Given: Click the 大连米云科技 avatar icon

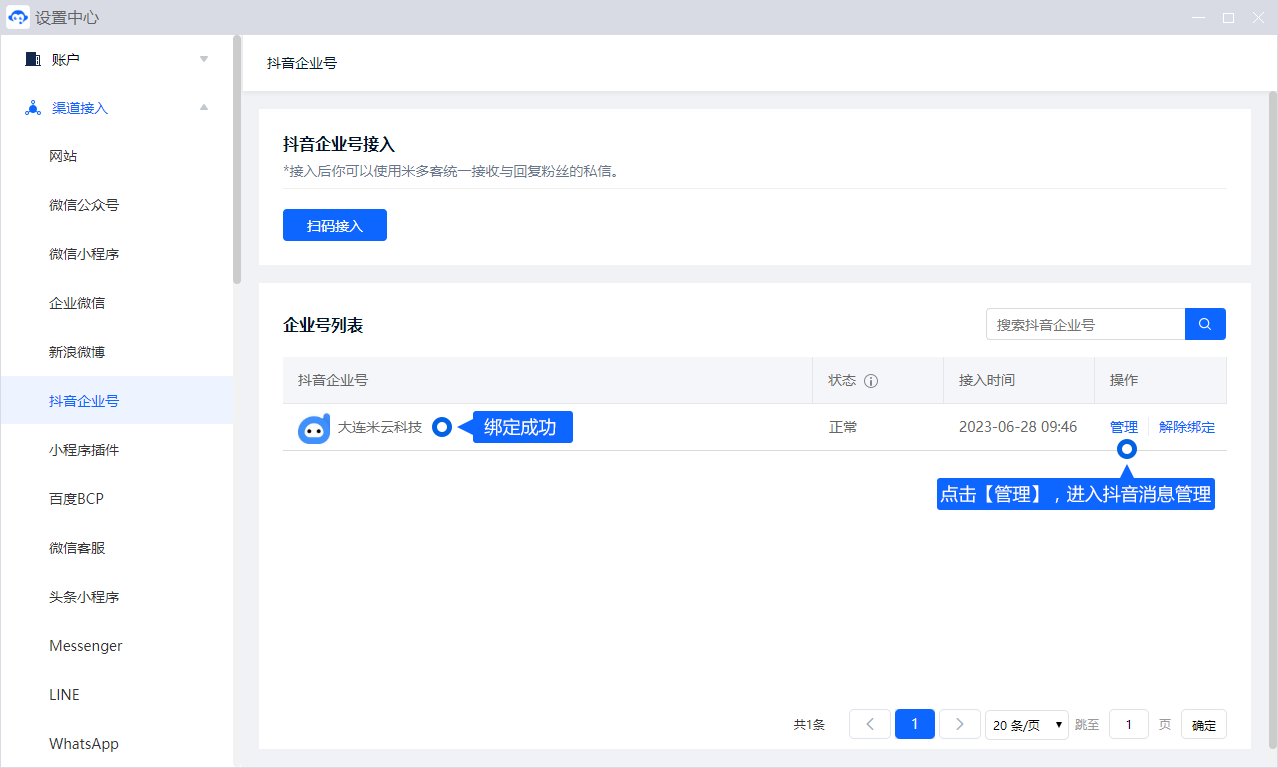Looking at the screenshot, I should tap(314, 428).
